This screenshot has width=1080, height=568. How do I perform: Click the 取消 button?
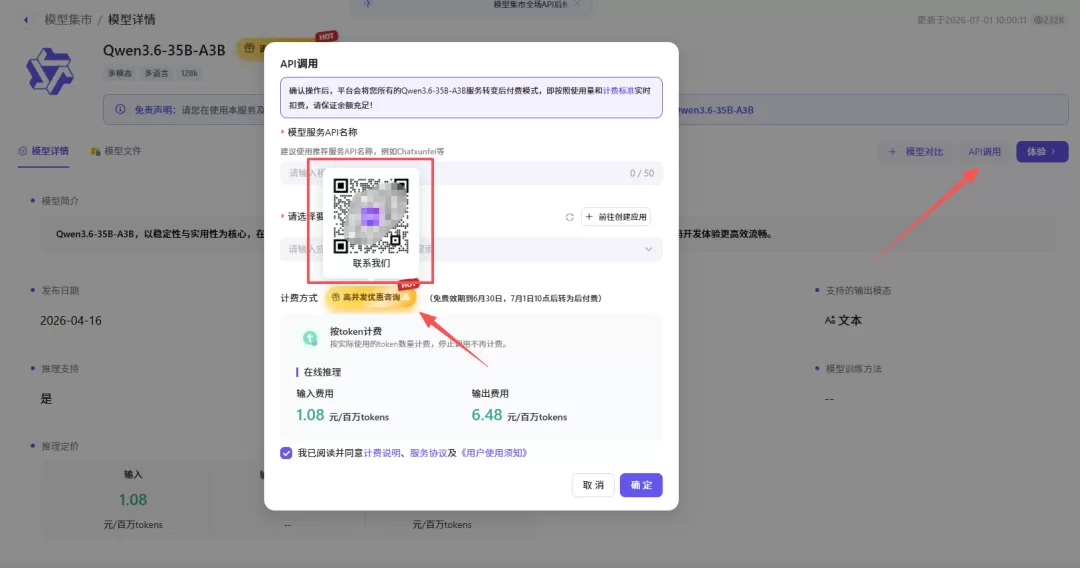click(593, 485)
